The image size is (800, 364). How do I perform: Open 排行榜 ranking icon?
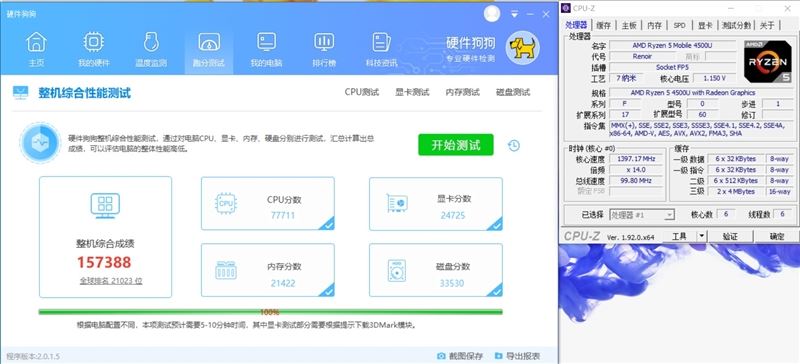point(324,42)
